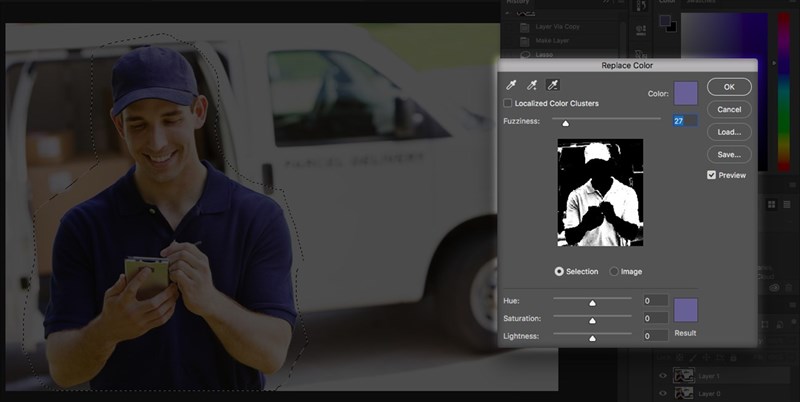Select the Layer 1 thumbnail
Screen dimensions: 800x402
coord(683,376)
